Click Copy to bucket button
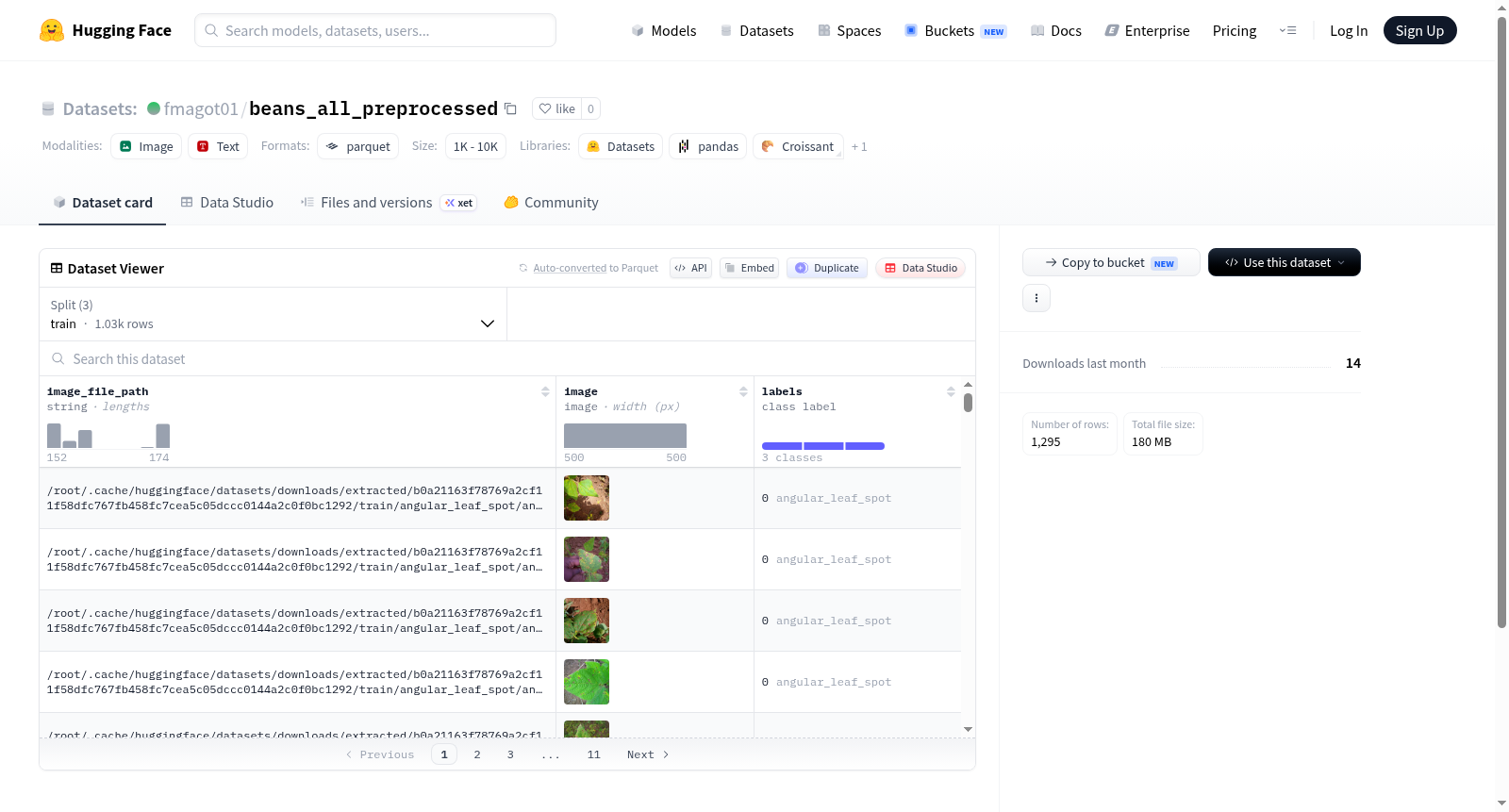The height and width of the screenshot is (812, 1509). 1111,262
